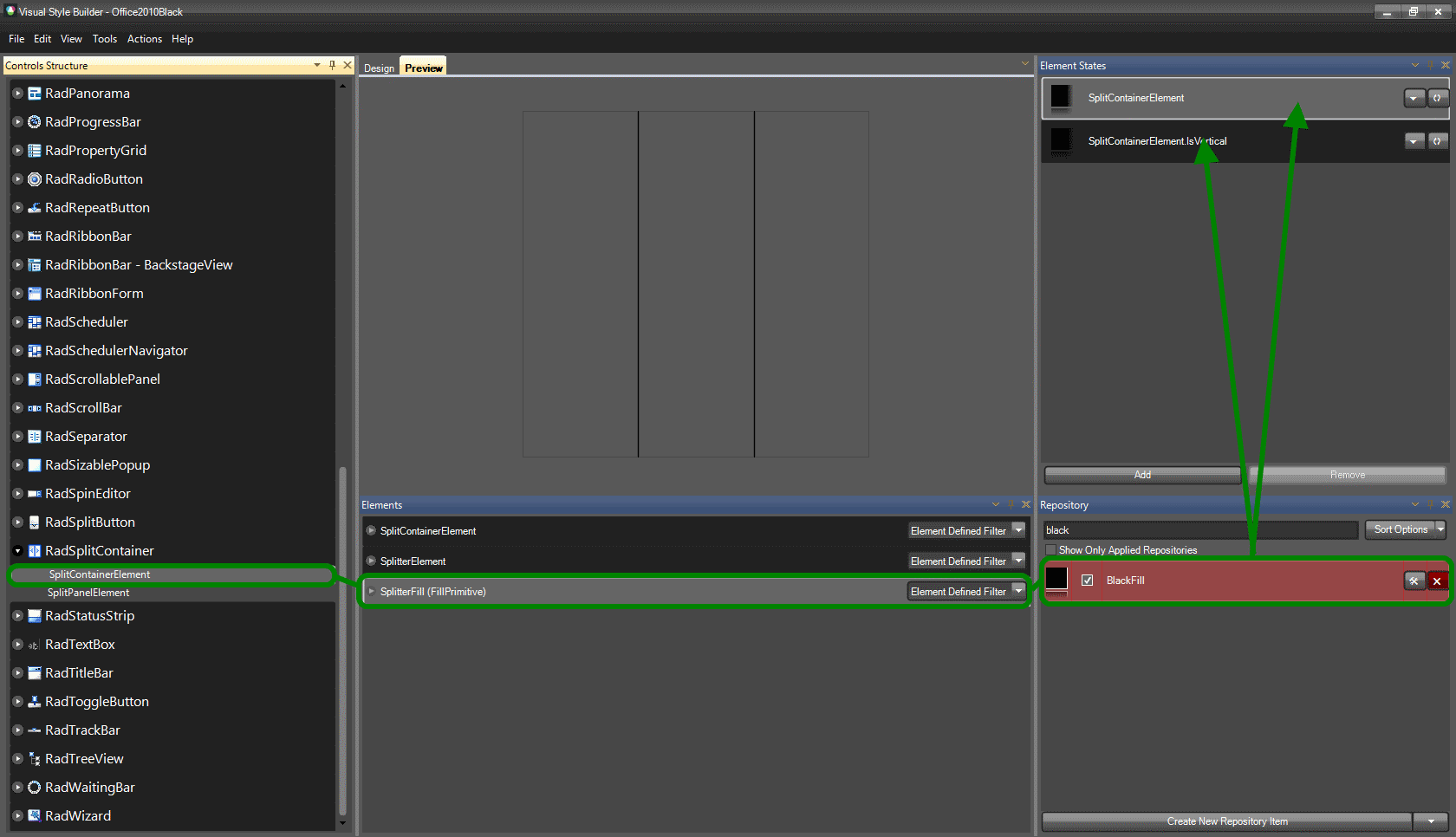Screen dimensions: 1456x837
Task: Switch to the Preview tab
Action: [424, 68]
